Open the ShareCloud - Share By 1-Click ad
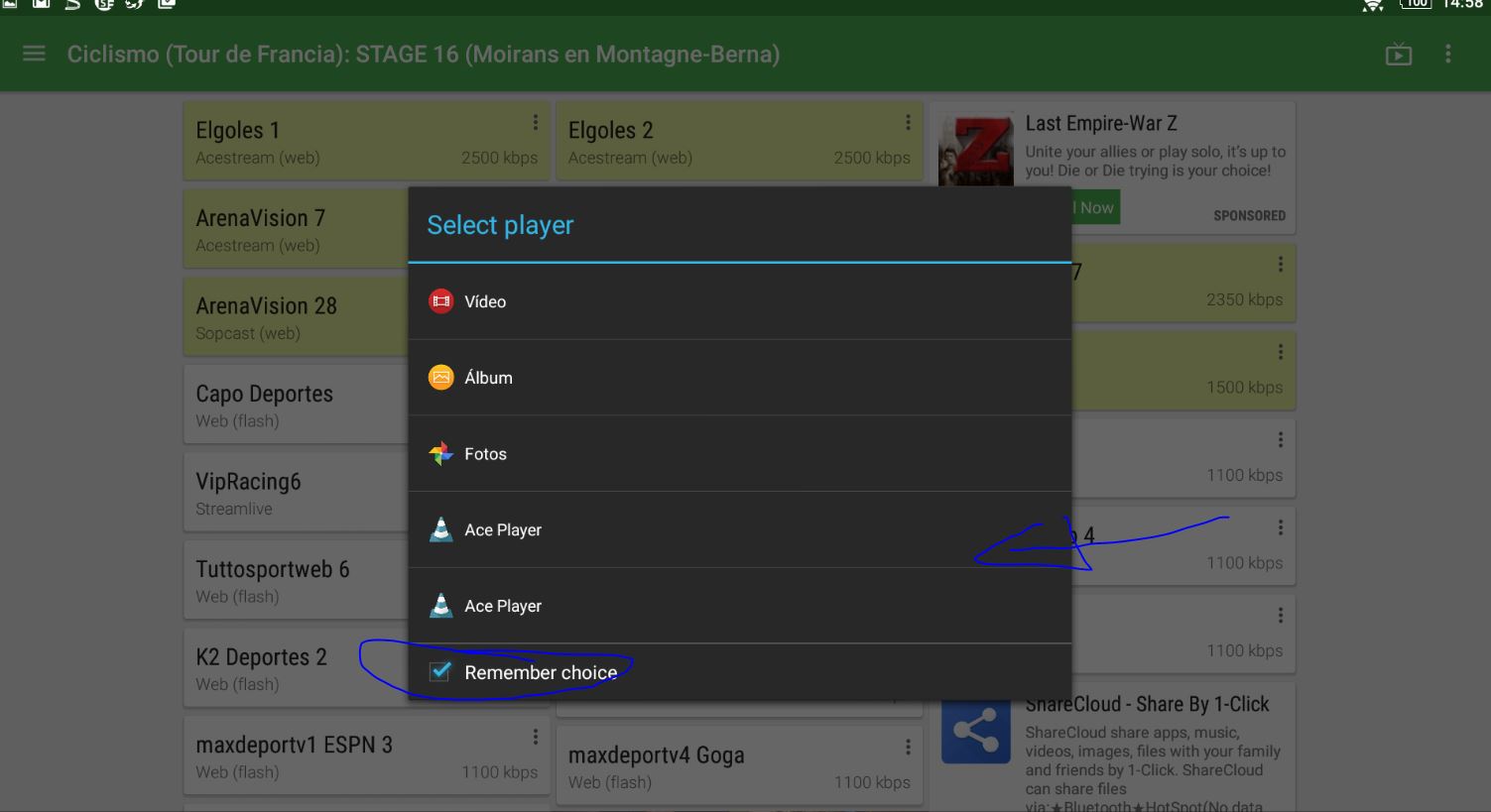This screenshot has width=1491, height=812. 1147,704
